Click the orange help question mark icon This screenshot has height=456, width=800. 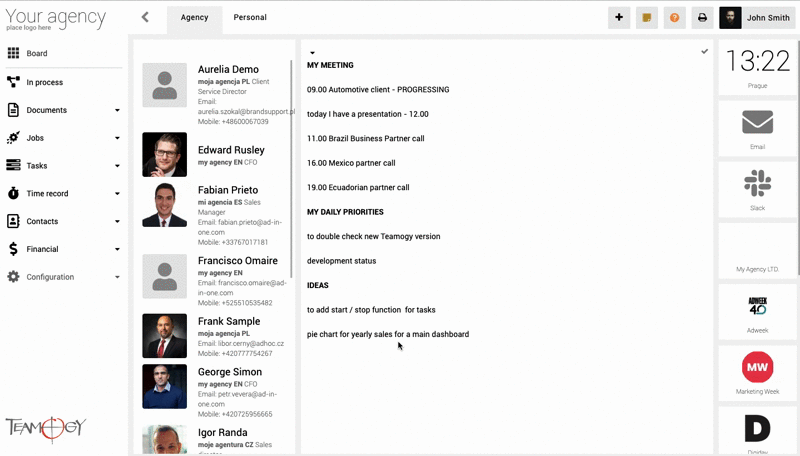674,18
